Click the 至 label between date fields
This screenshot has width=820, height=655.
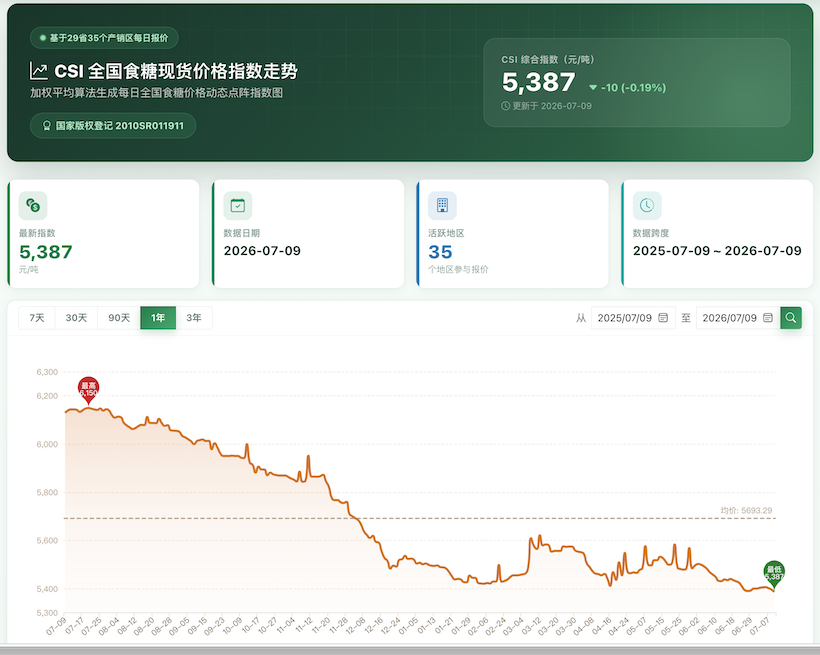pos(686,318)
